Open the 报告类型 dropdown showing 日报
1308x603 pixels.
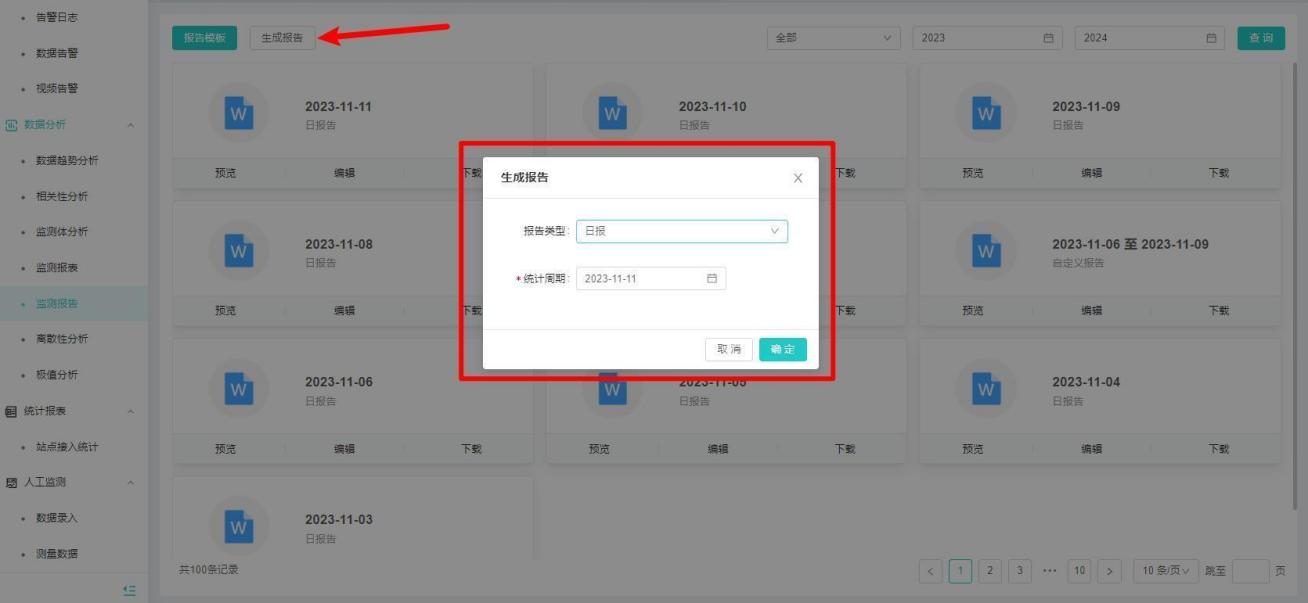click(681, 231)
